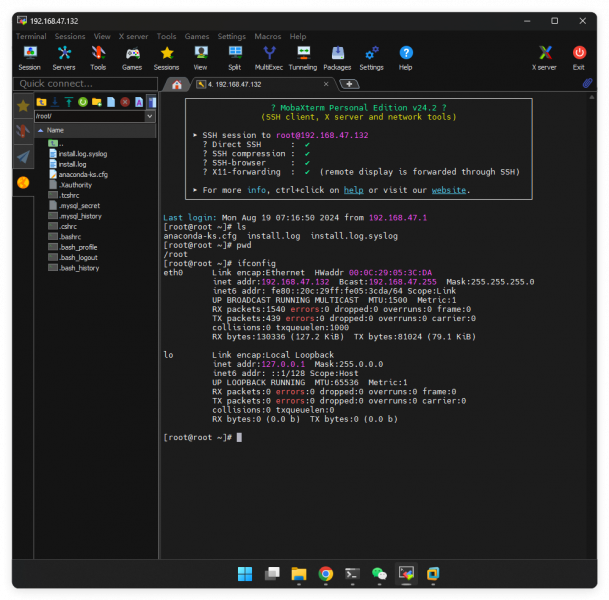Open the Tools menu in menu bar
Viewport: 609px width, 600px height.
(167, 37)
